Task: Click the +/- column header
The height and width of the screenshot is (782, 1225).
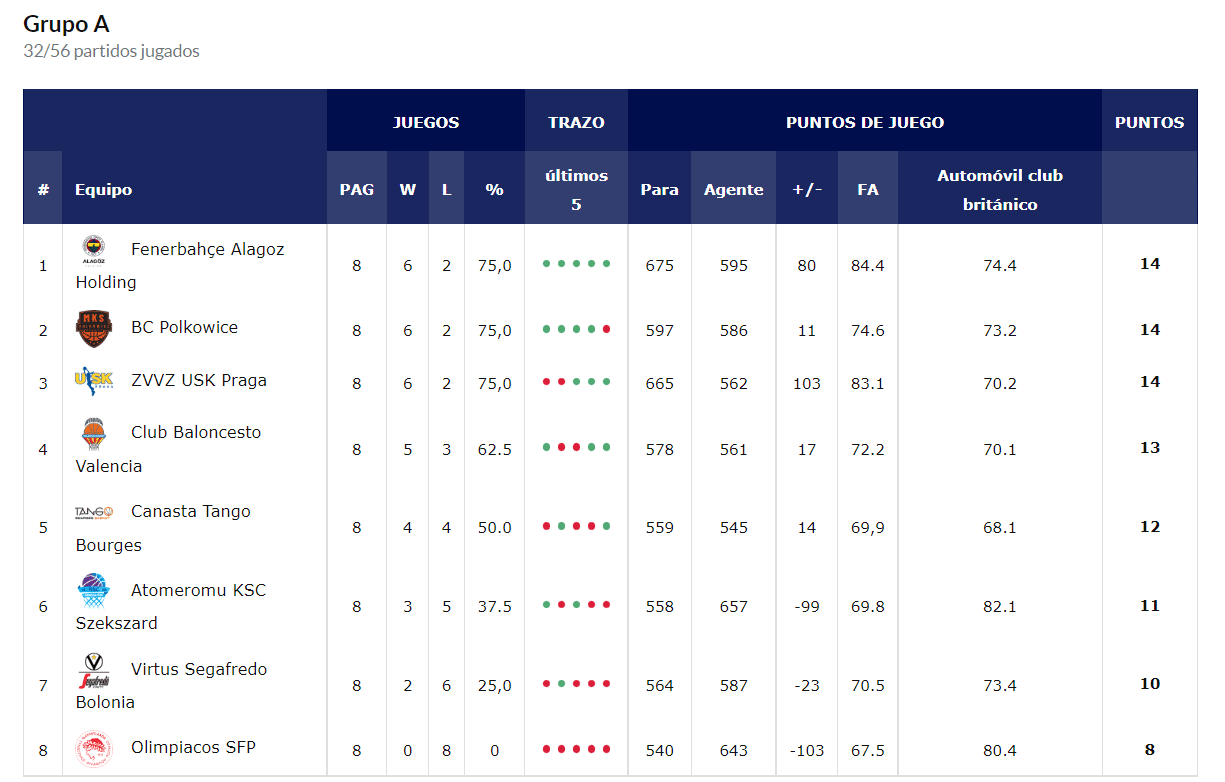Action: tap(806, 189)
